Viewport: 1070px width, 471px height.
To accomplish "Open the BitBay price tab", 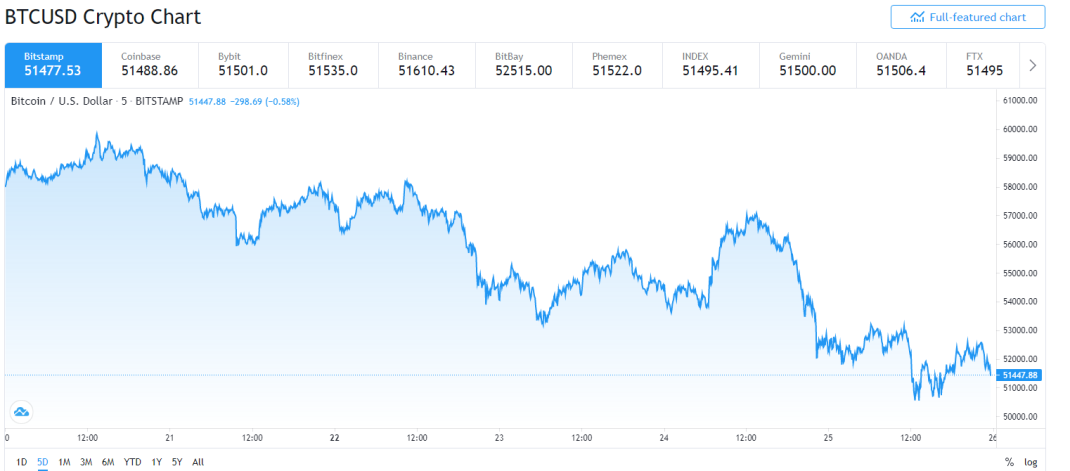I will pyautogui.click(x=523, y=65).
